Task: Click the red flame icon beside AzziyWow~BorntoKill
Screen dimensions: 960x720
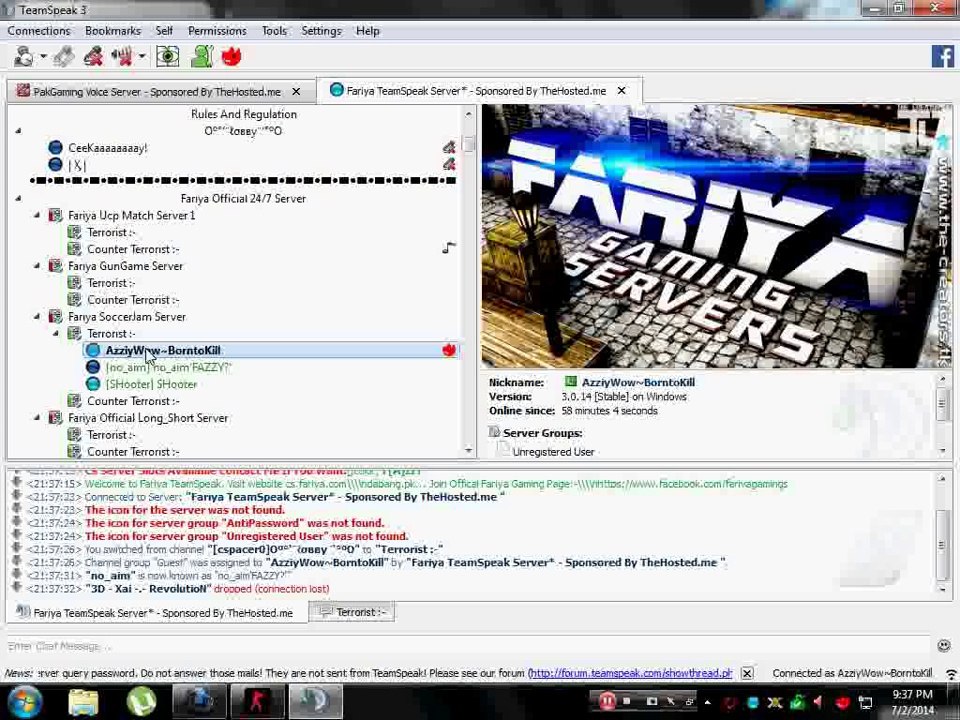Action: coord(449,350)
